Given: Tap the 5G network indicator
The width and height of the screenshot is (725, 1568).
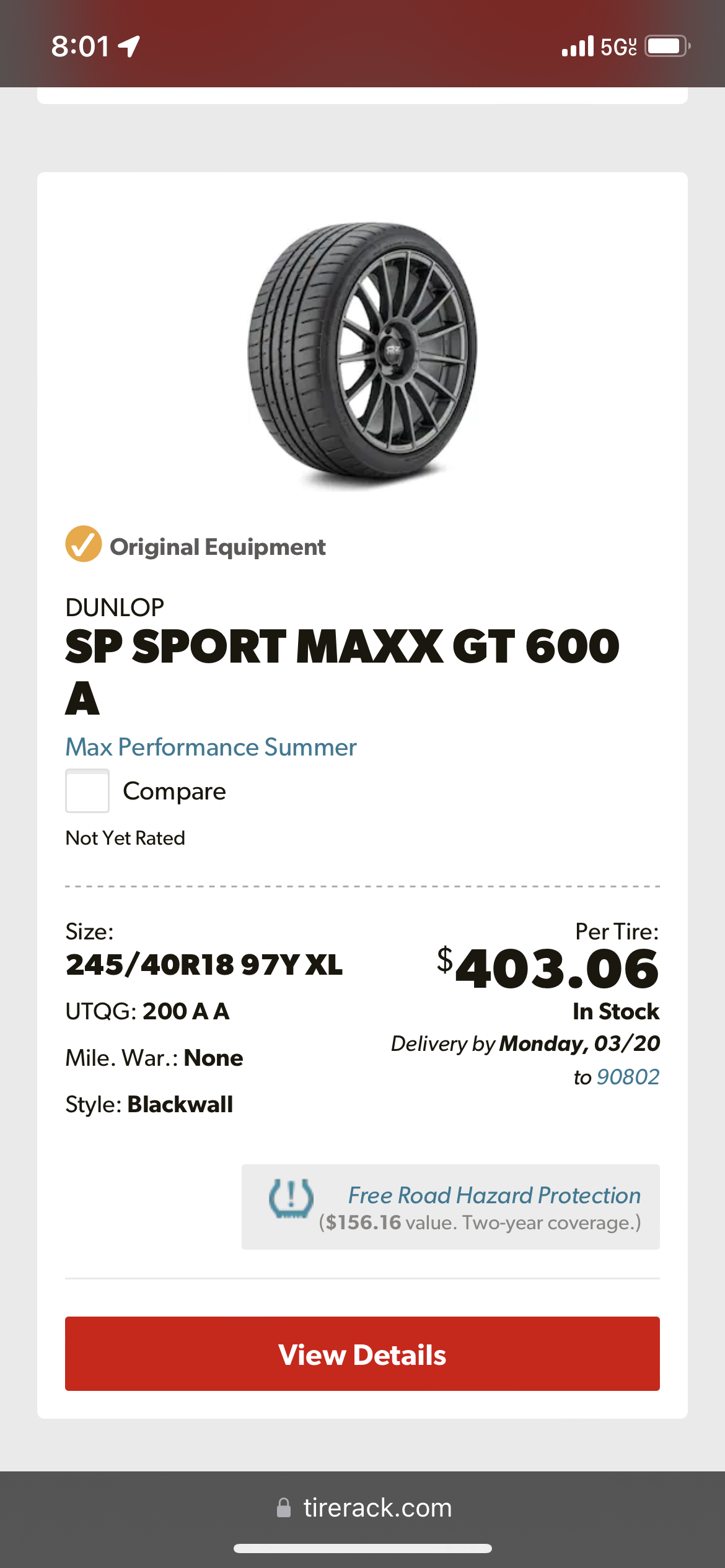Looking at the screenshot, I should tap(618, 46).
